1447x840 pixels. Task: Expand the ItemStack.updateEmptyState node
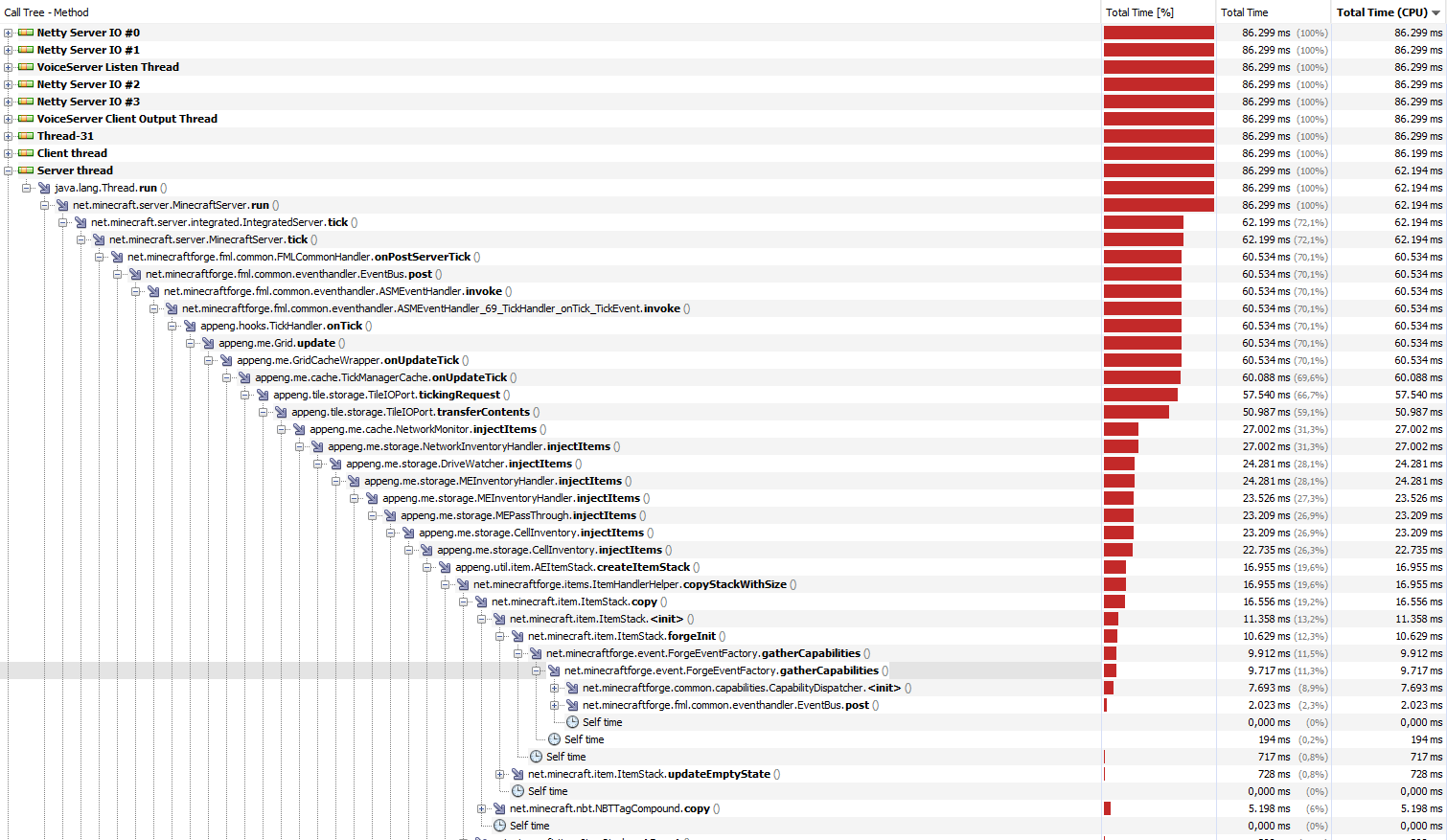(x=499, y=774)
